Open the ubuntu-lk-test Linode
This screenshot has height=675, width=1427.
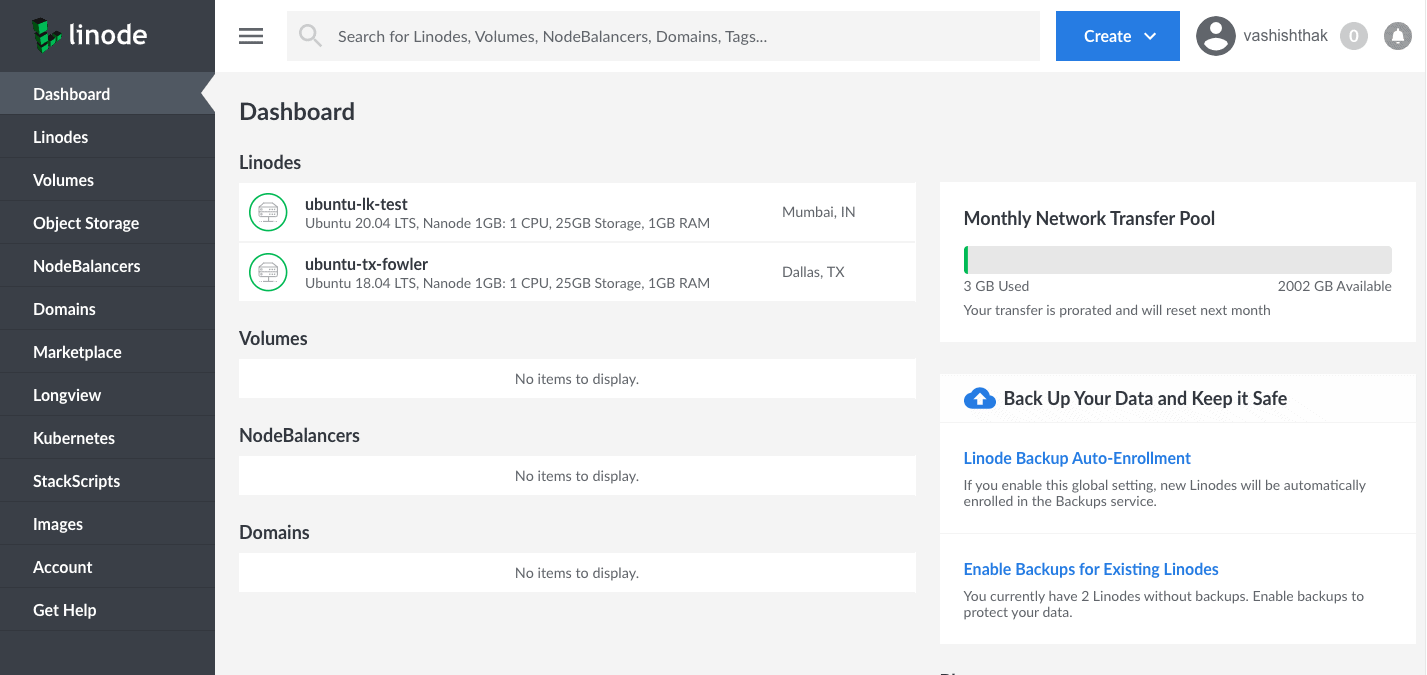[356, 204]
